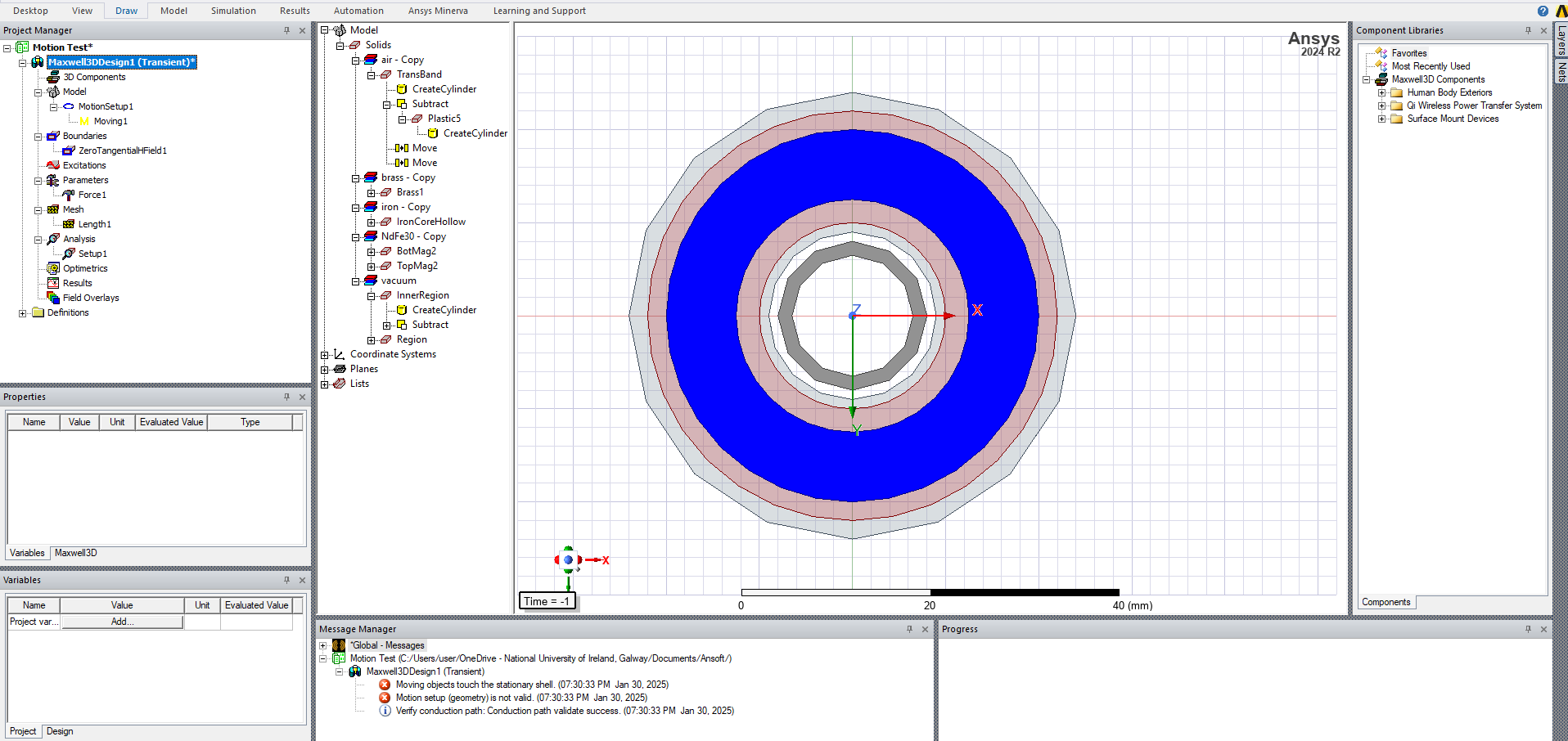
Task: Click the error icon for Motion setup message
Action: [385, 698]
